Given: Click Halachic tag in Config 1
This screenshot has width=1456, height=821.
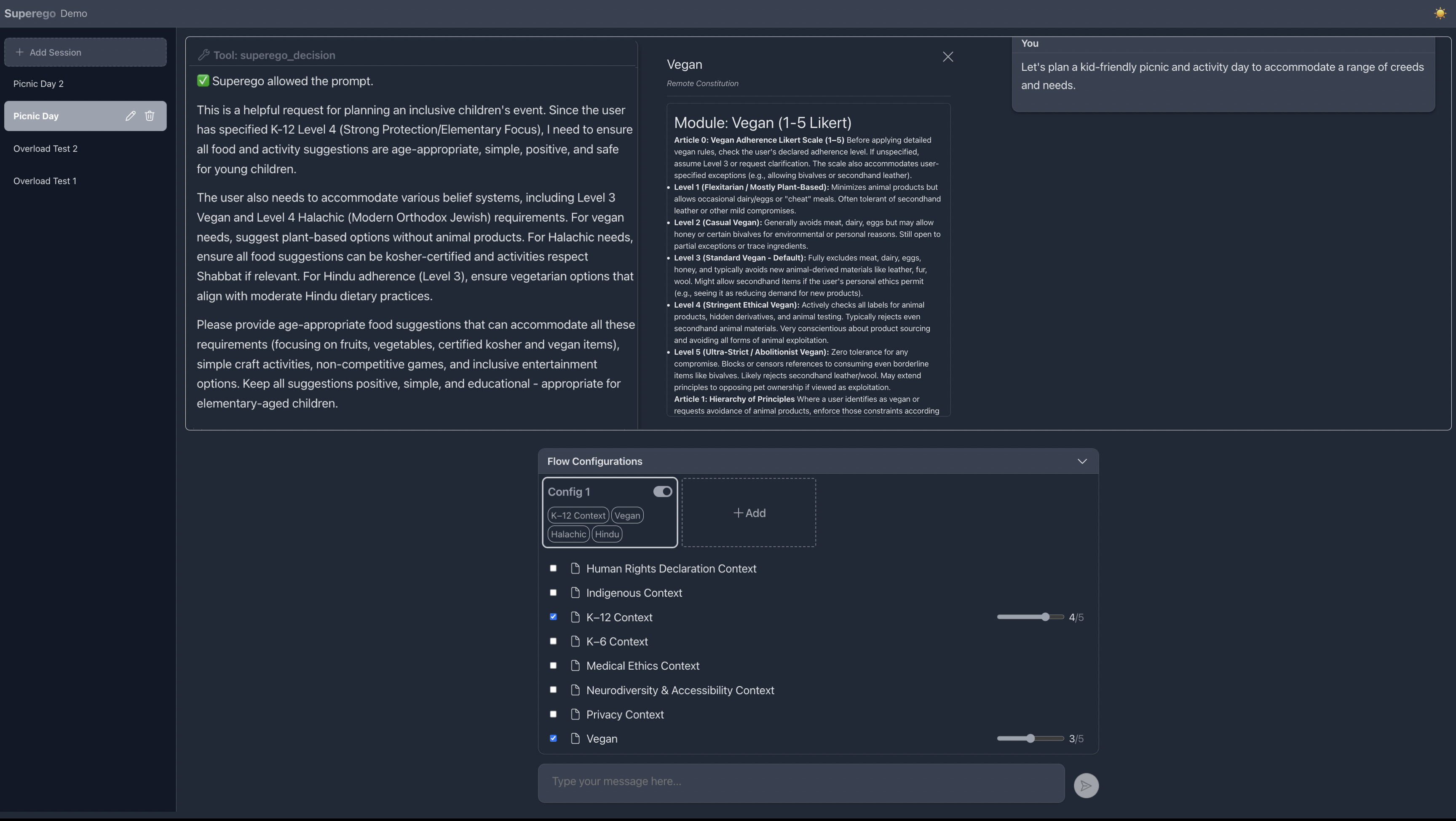Looking at the screenshot, I should tap(569, 534).
